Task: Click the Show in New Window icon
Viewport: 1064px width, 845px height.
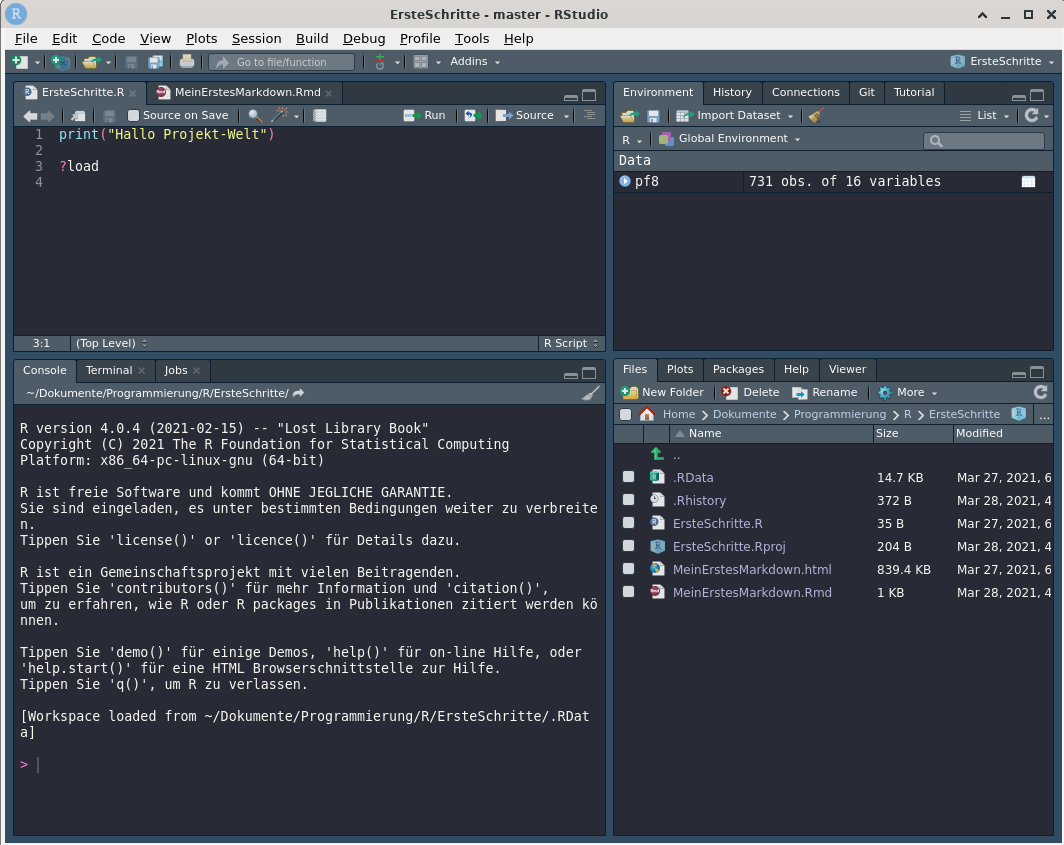Action: pyautogui.click(x=79, y=116)
